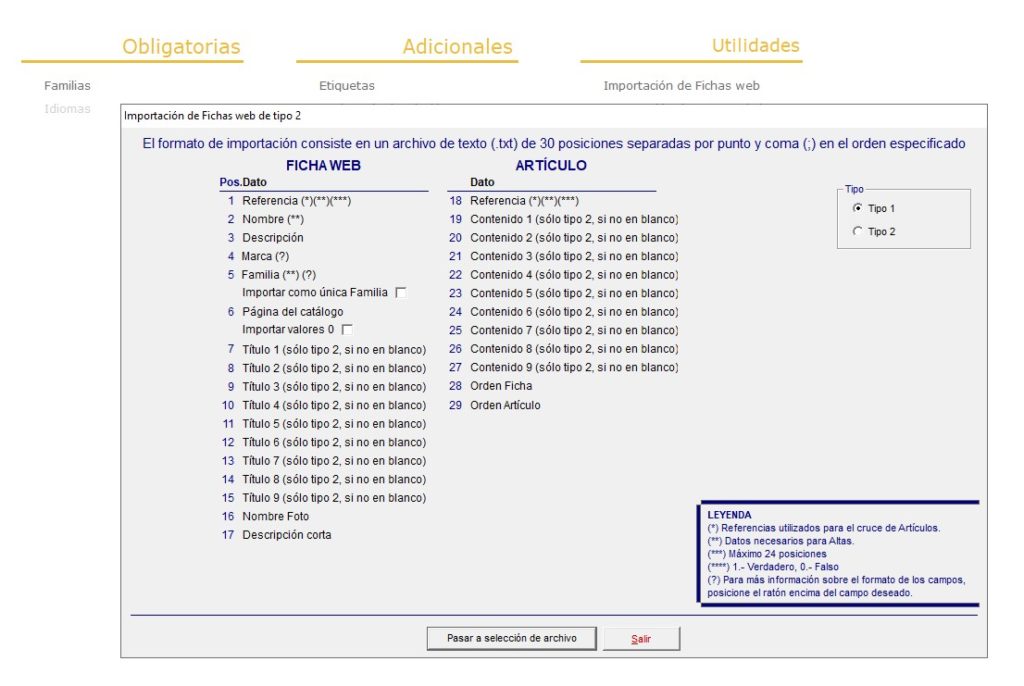The width and height of the screenshot is (1024, 686).
Task: Open the Utilidades section heading
Action: pyautogui.click(x=756, y=45)
